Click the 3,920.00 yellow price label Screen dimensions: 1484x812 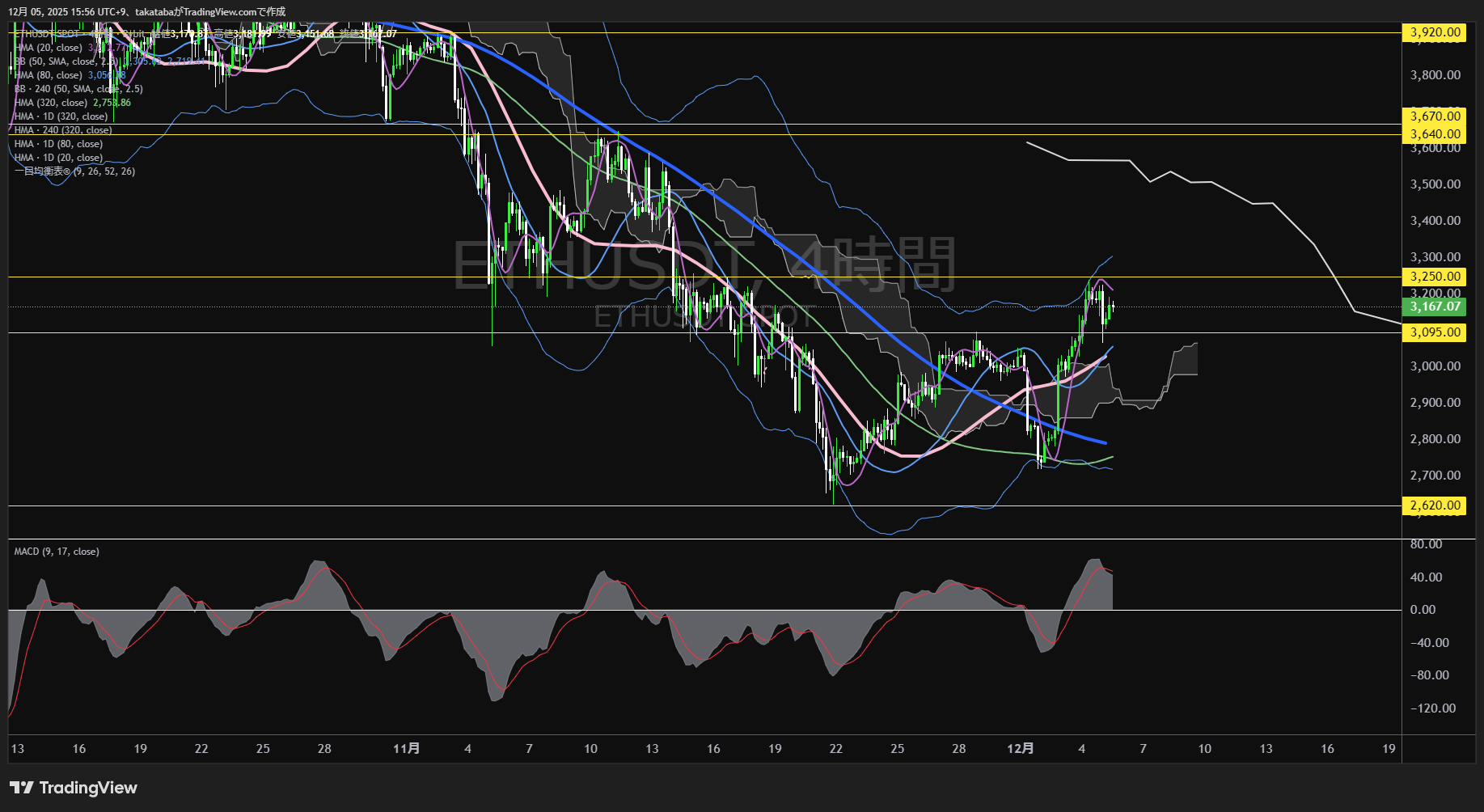1435,32
